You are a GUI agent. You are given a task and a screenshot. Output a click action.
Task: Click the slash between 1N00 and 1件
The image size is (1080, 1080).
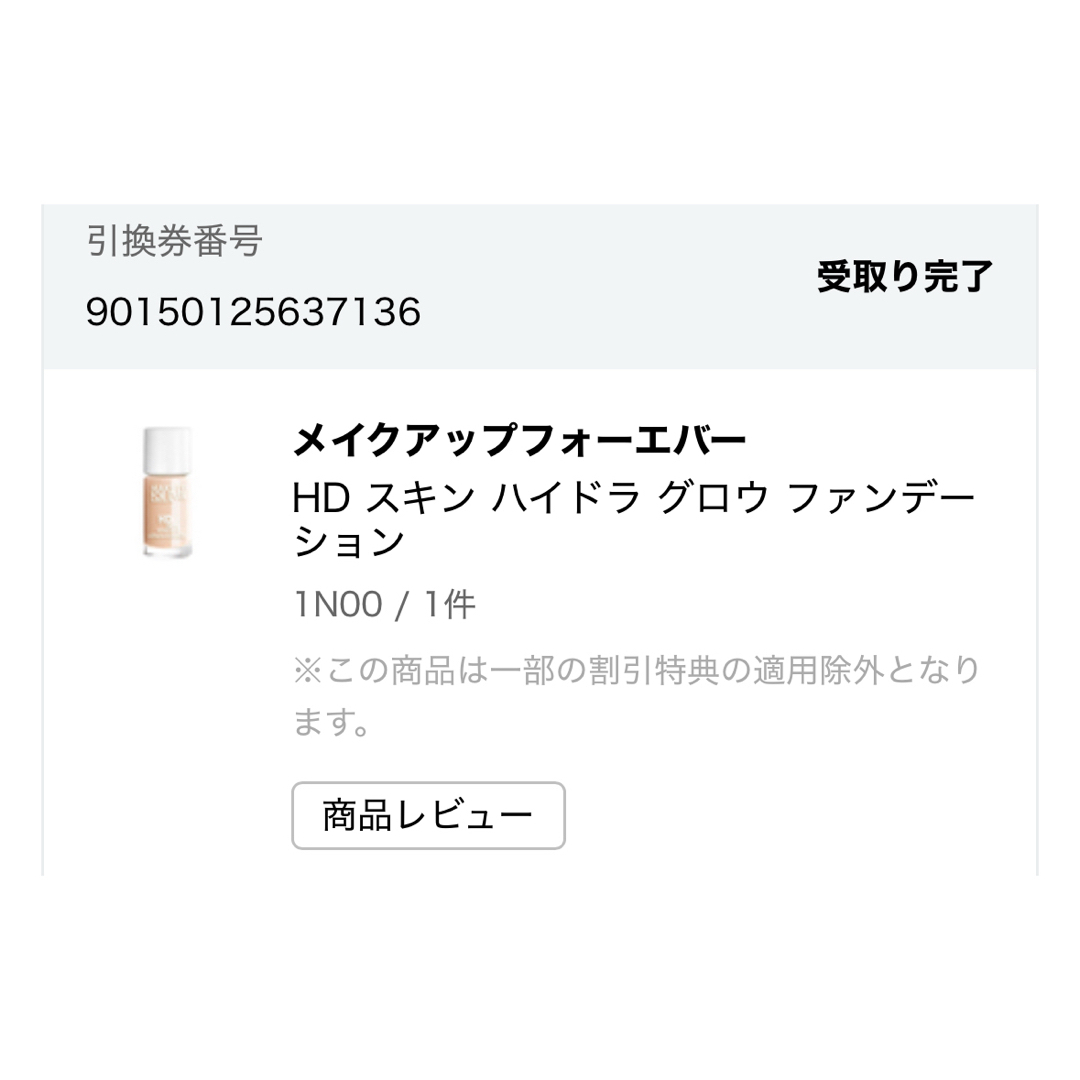pyautogui.click(x=402, y=605)
